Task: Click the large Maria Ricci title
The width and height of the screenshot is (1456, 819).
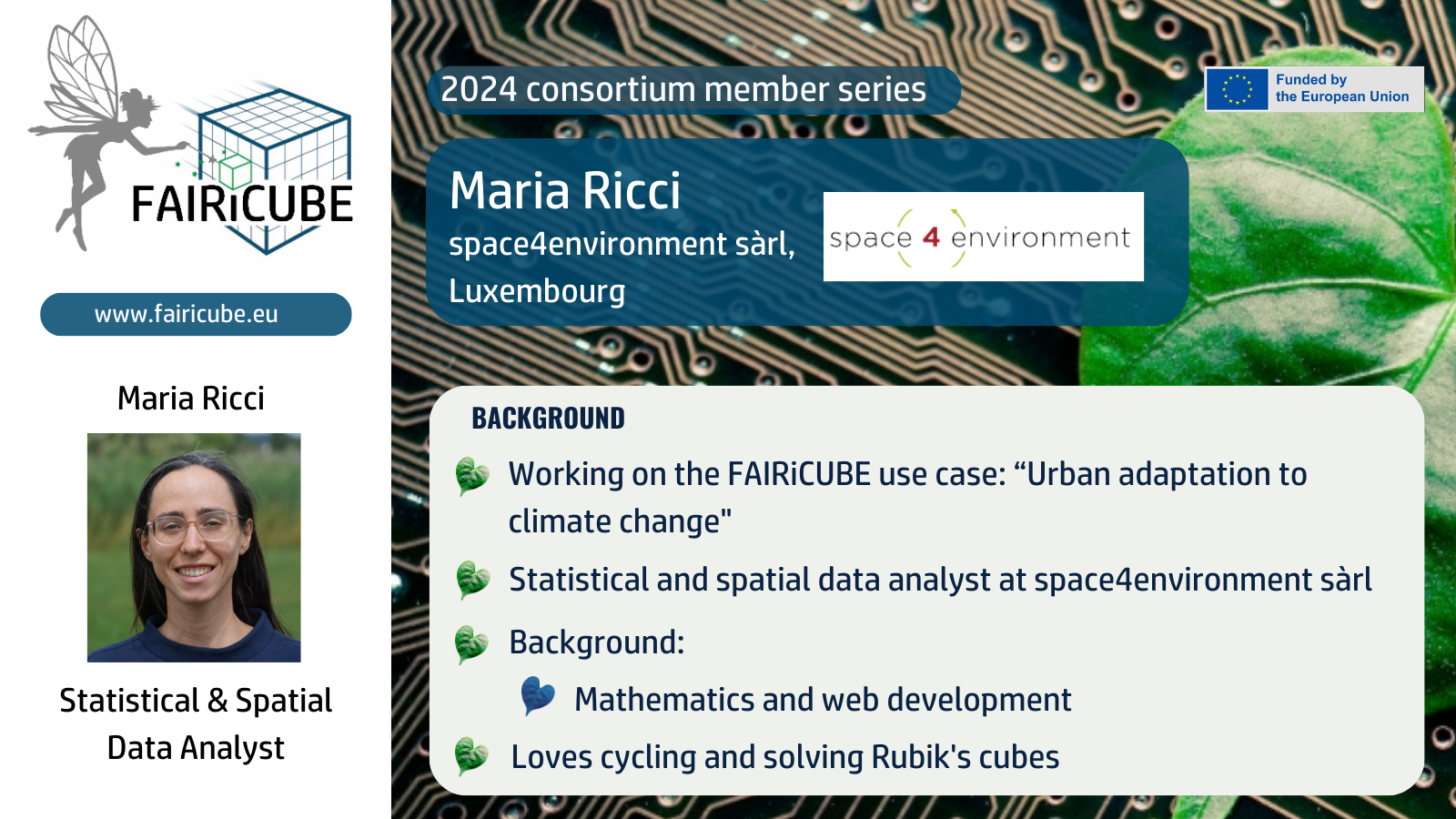Action: (565, 191)
